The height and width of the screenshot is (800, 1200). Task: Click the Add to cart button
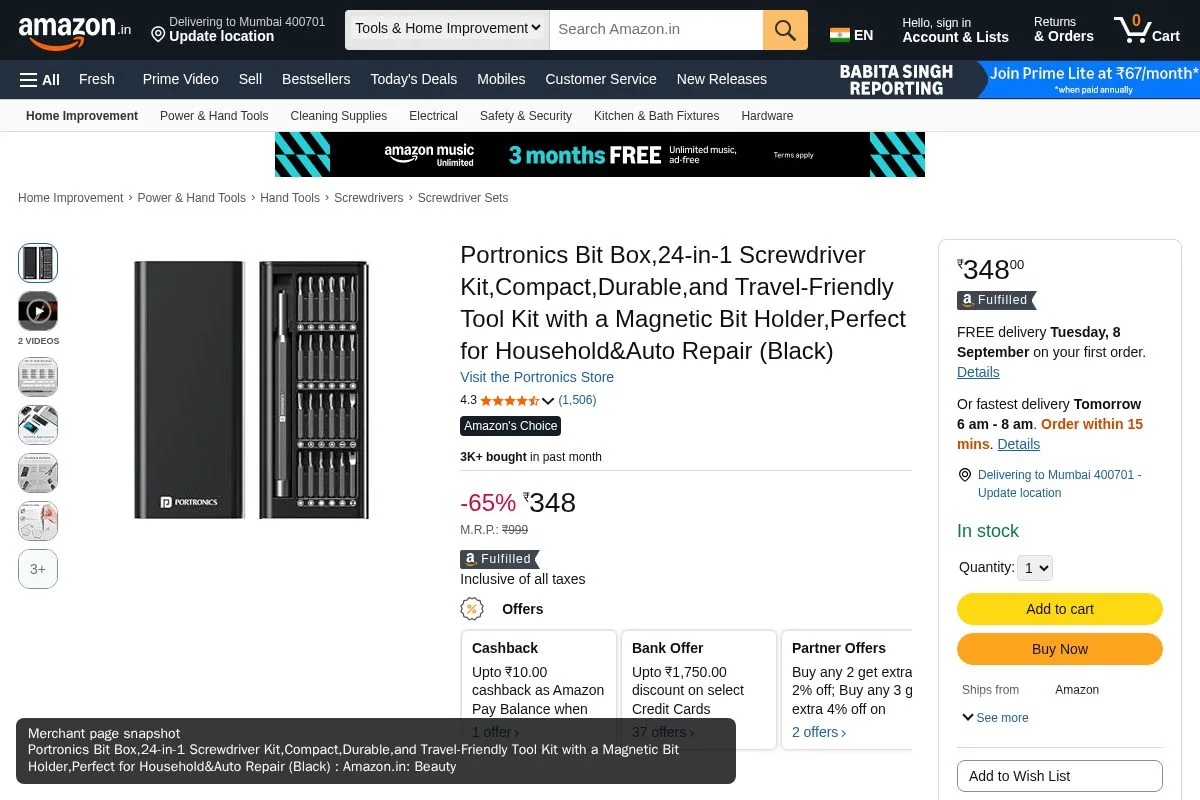click(1060, 609)
